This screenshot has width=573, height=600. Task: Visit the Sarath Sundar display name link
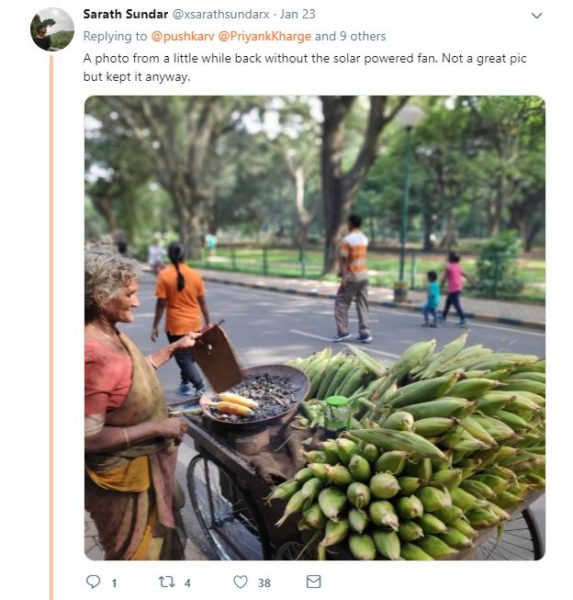tap(126, 14)
